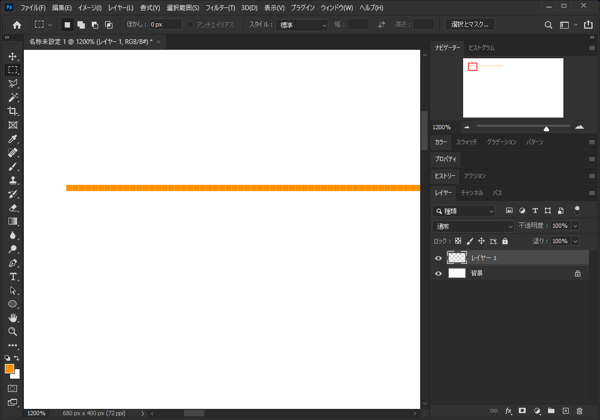
Task: Select the Magic Wand tool
Action: click(x=13, y=98)
